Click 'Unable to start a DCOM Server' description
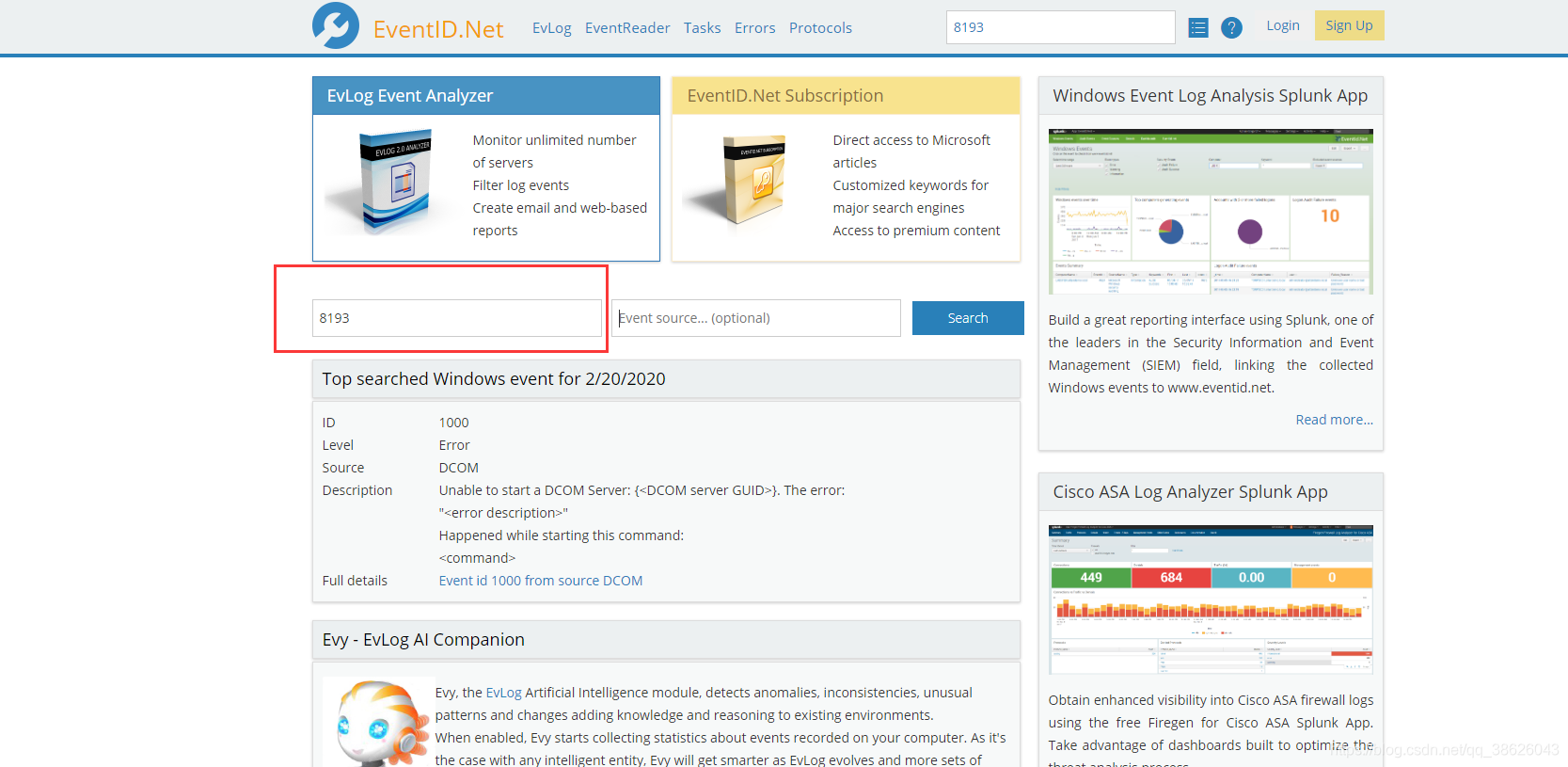The height and width of the screenshot is (767, 1568). pos(641,490)
